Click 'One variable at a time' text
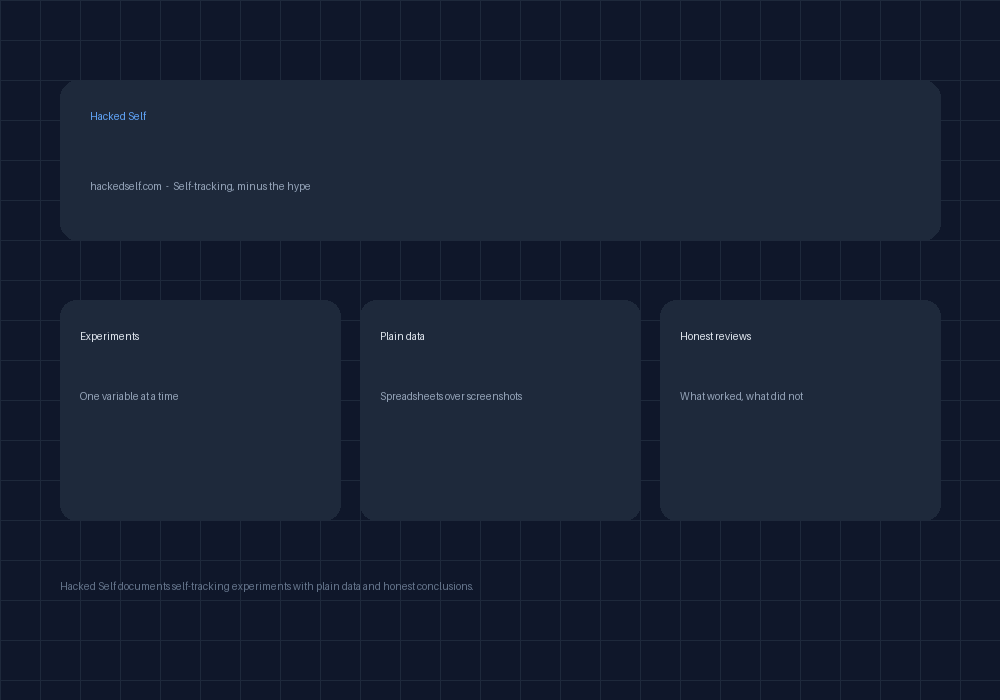Viewport: 1000px width, 700px height. [x=129, y=396]
